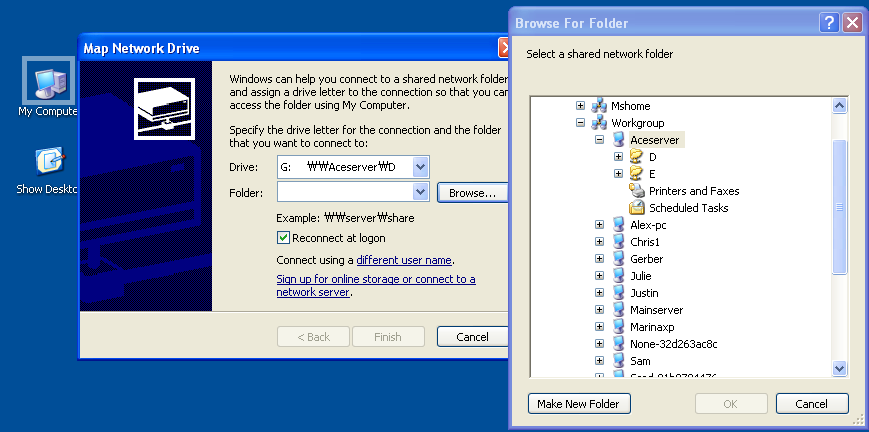
Task: Click inside the Folder path input field
Action: 345,192
